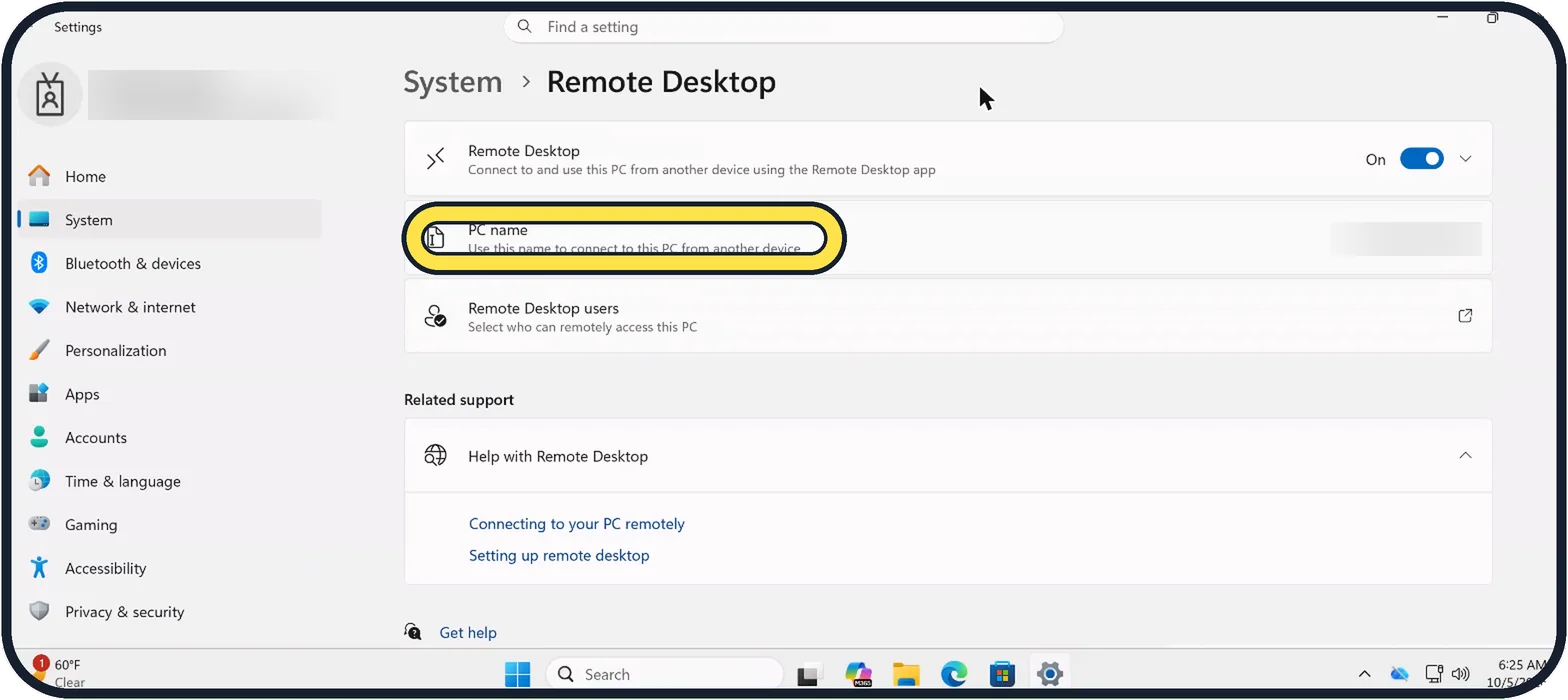The height and width of the screenshot is (700, 1568).
Task: Click the Find a setting search field
Action: [783, 27]
